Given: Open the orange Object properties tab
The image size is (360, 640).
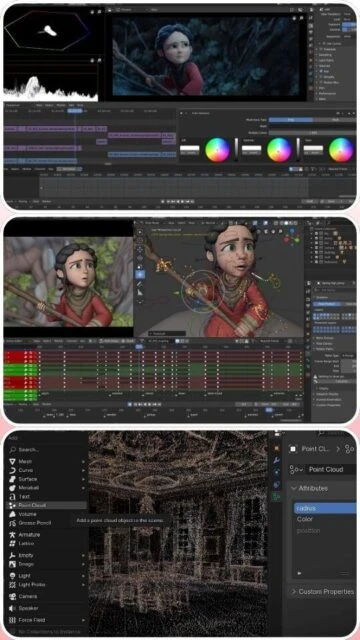Looking at the screenshot, I should (x=277, y=448).
